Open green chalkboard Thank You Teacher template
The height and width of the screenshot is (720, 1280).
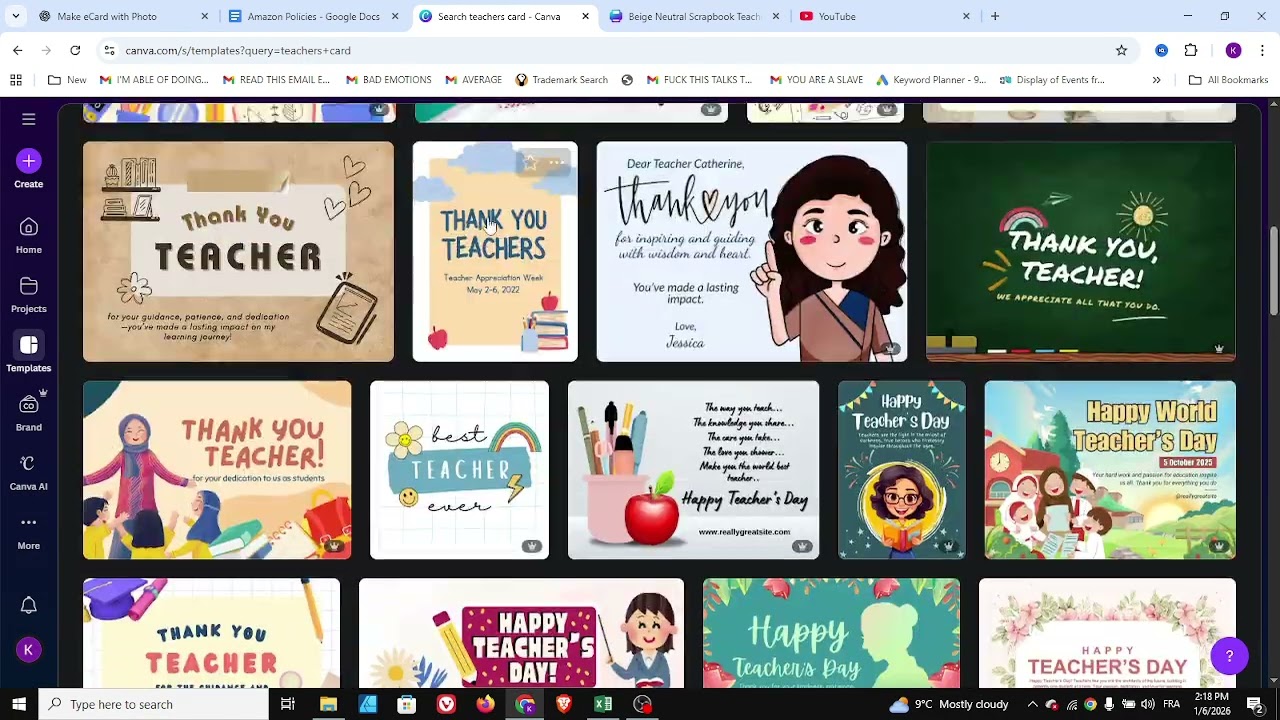pyautogui.click(x=1080, y=251)
